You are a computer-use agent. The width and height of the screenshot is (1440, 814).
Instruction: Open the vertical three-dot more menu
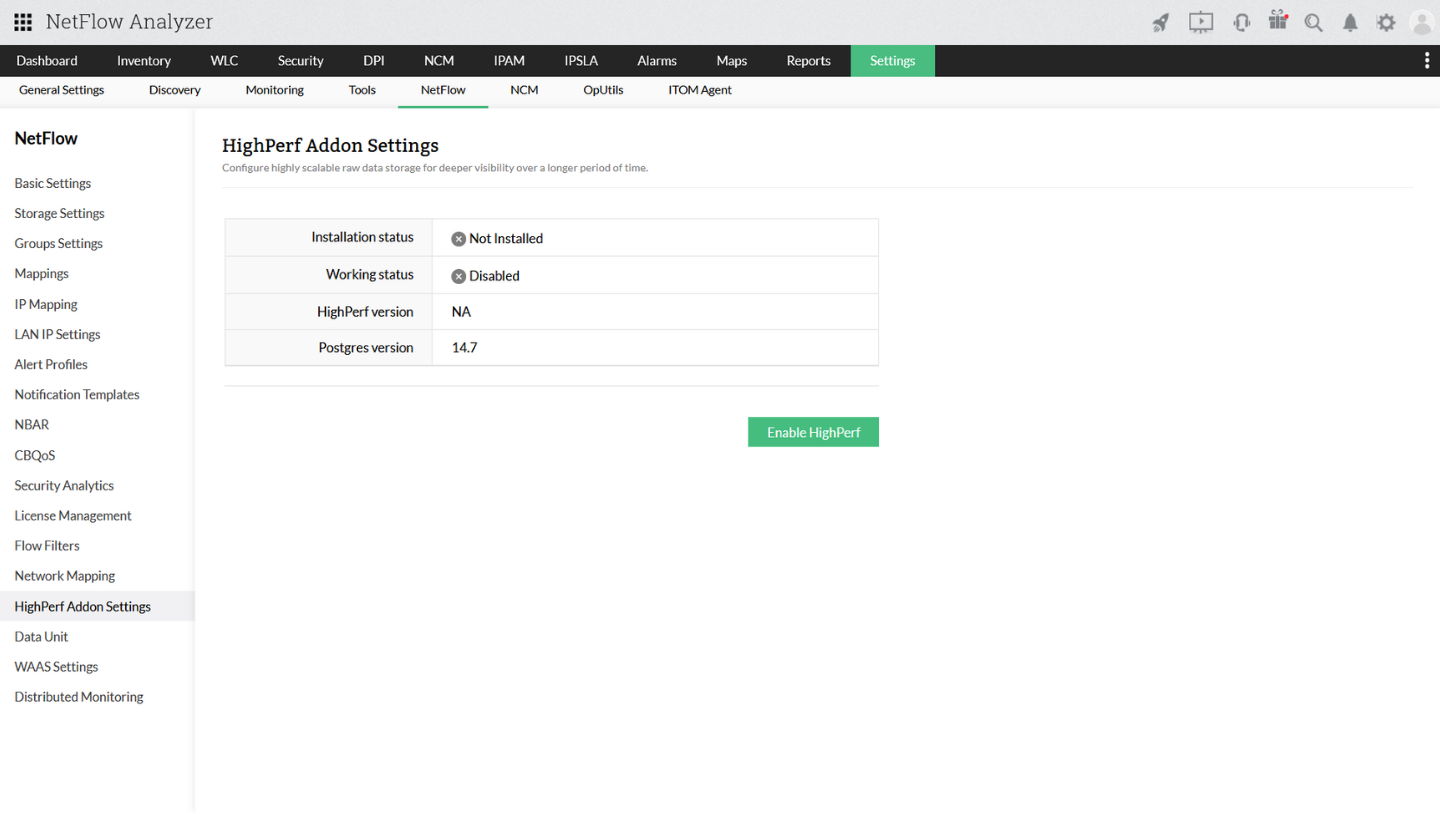point(1426,61)
